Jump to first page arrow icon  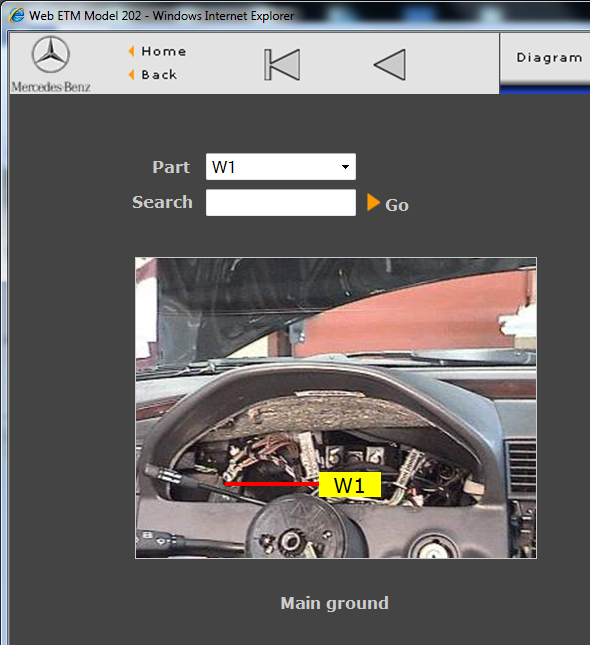pos(282,65)
